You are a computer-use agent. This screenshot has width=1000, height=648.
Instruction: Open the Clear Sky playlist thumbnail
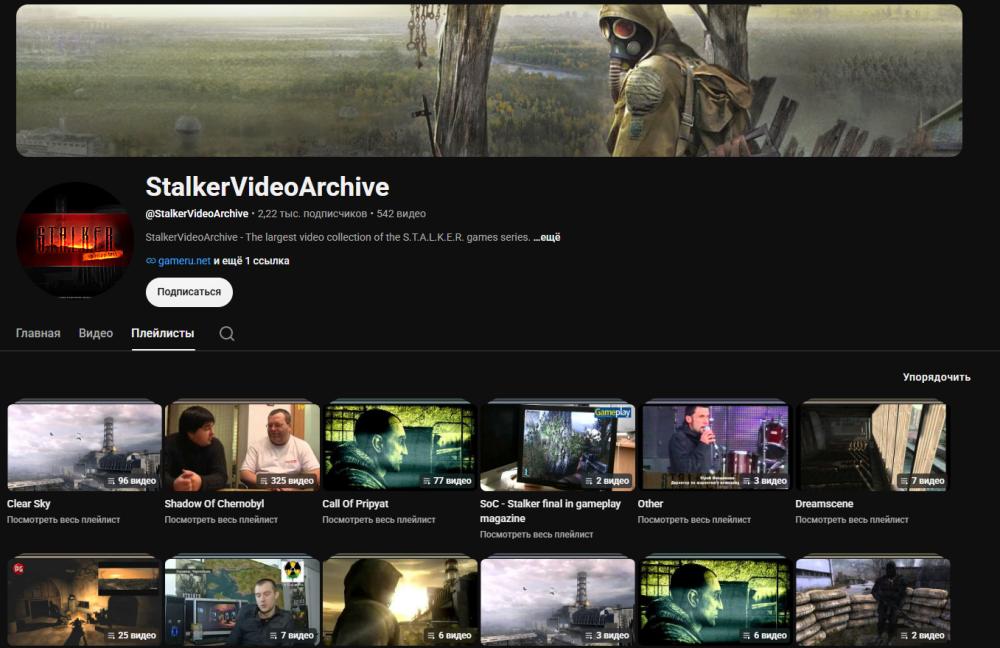84,446
